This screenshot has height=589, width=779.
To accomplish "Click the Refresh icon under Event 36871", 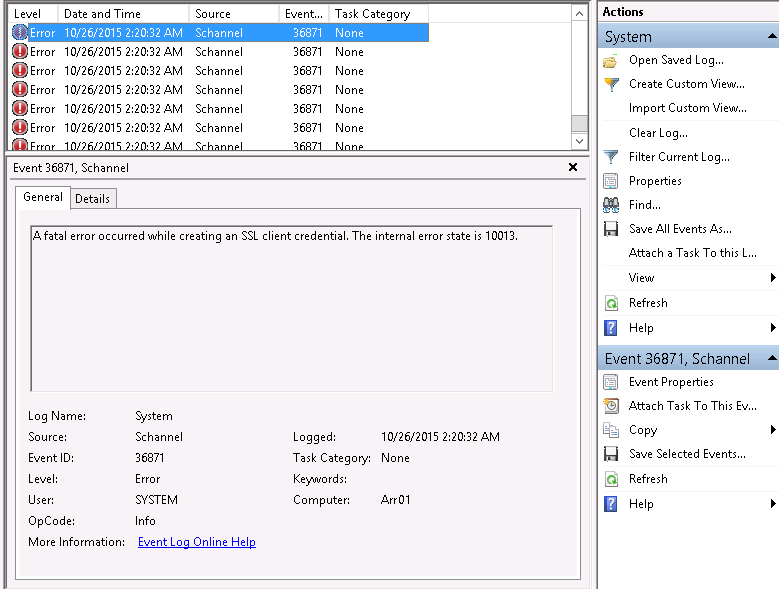I will point(611,479).
